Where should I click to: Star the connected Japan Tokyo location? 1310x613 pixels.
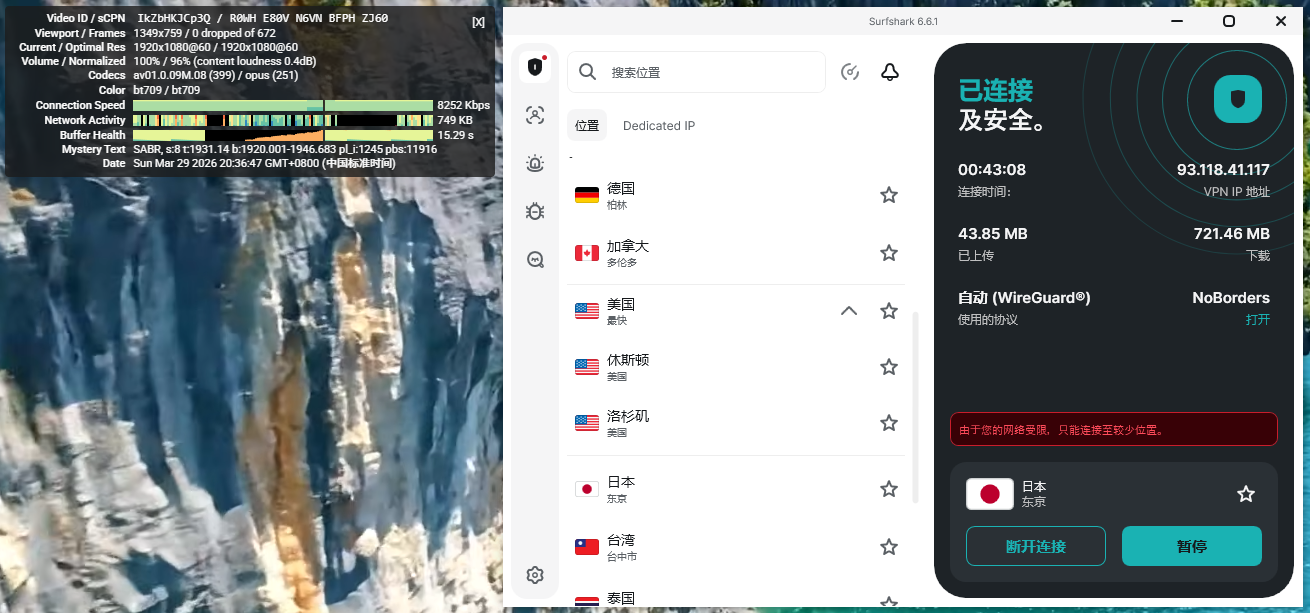(1245, 494)
